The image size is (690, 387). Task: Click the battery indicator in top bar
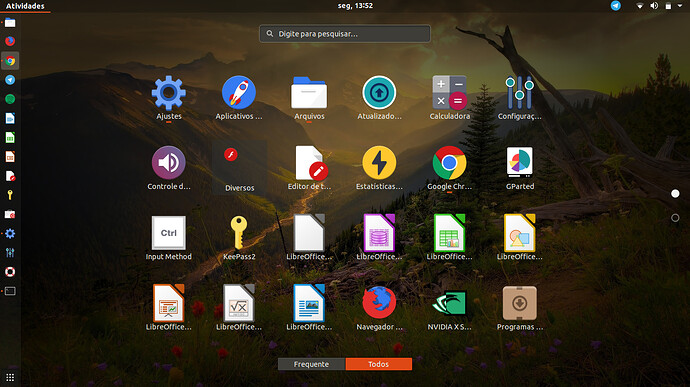pyautogui.click(x=668, y=6)
